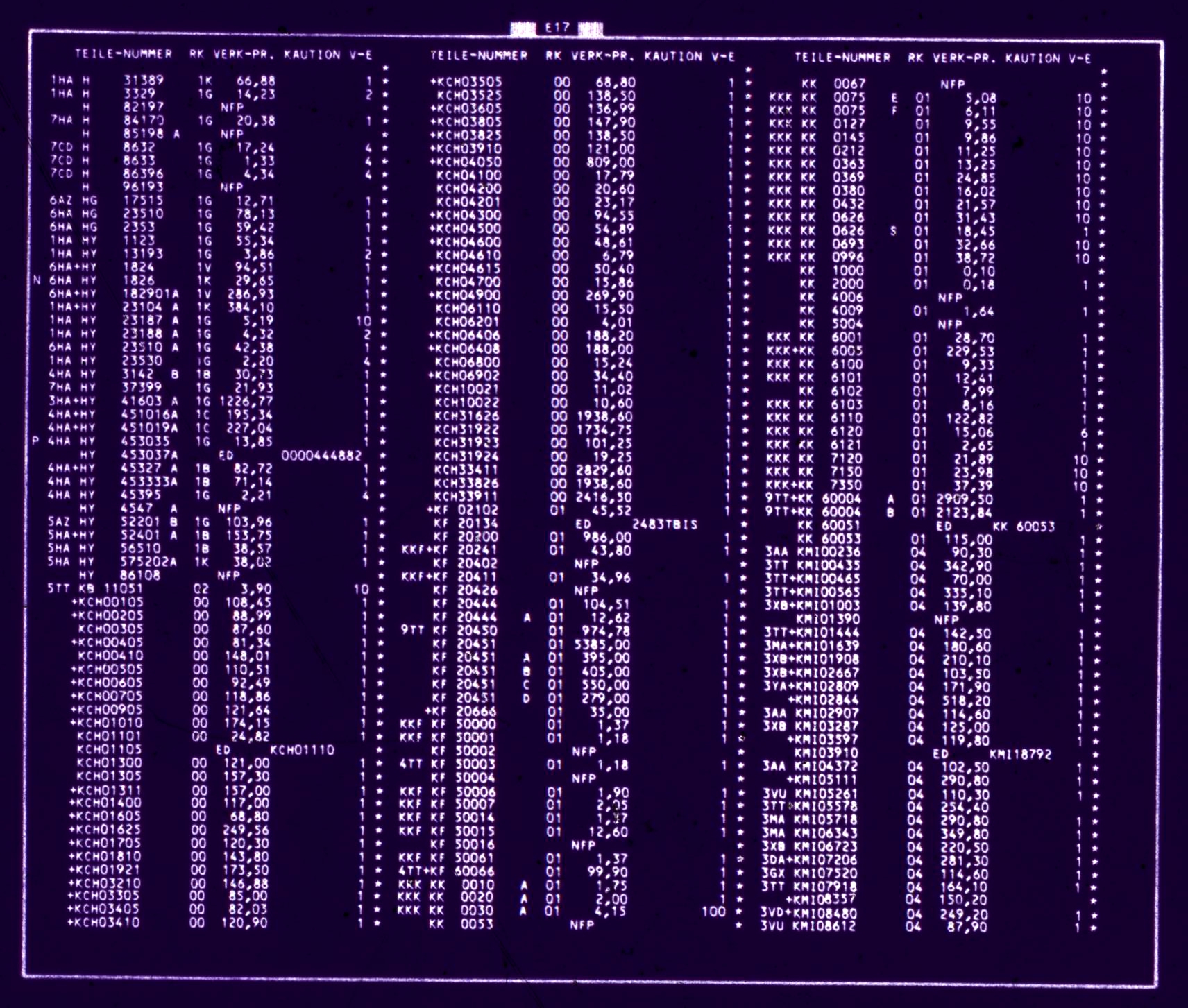The height and width of the screenshot is (1008, 1188).
Task: Click part KM101390
Action: 828,619
